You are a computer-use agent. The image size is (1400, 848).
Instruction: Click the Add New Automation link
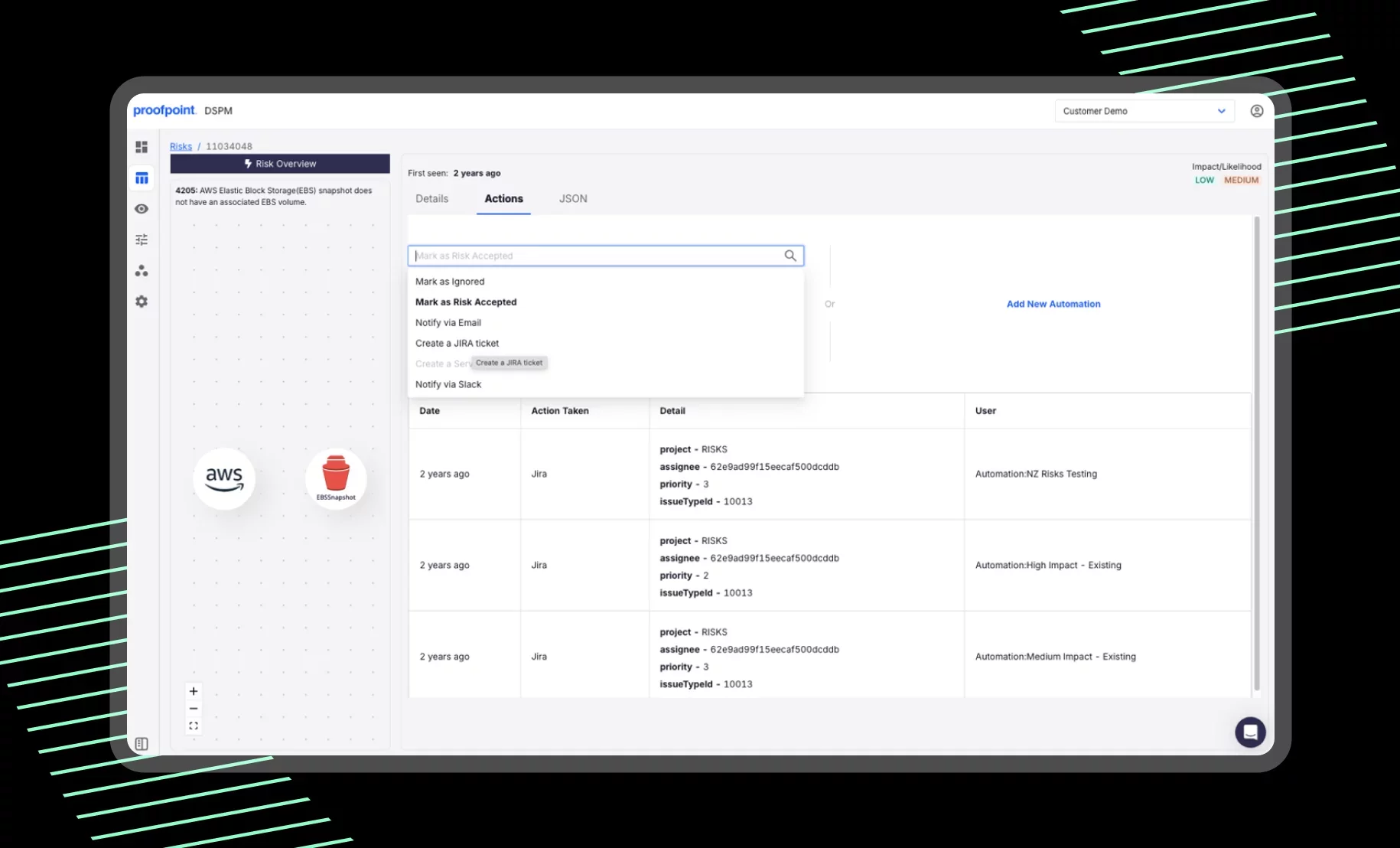(x=1053, y=304)
